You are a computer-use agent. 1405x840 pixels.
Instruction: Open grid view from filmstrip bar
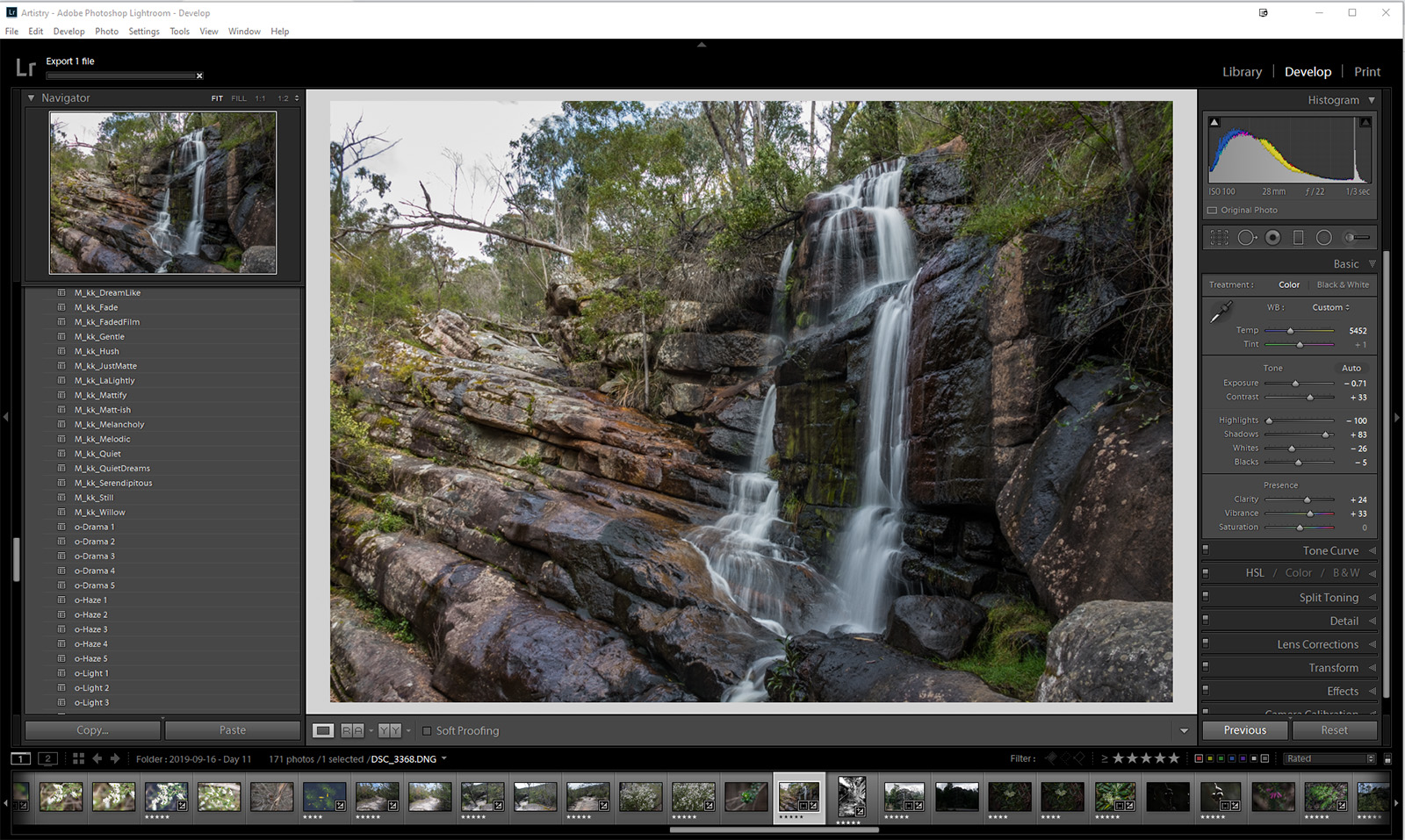78,758
